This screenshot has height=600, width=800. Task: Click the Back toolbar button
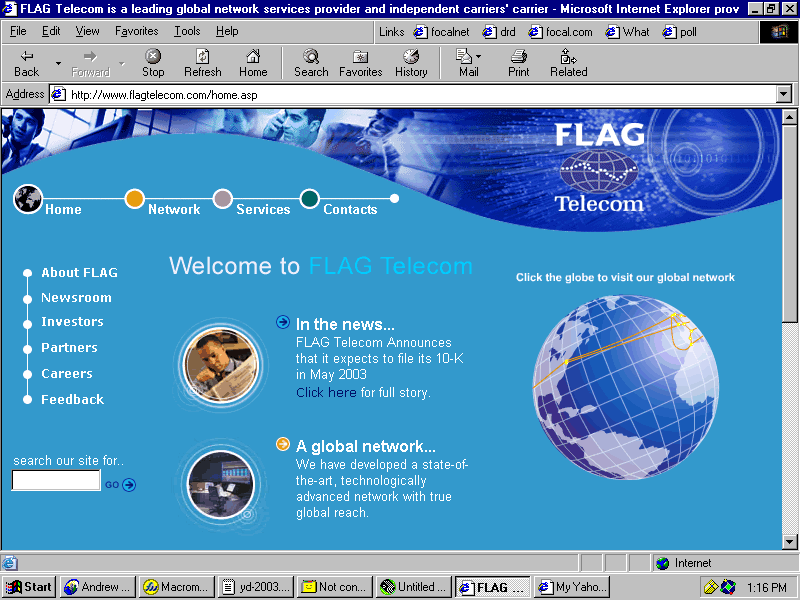click(x=27, y=63)
